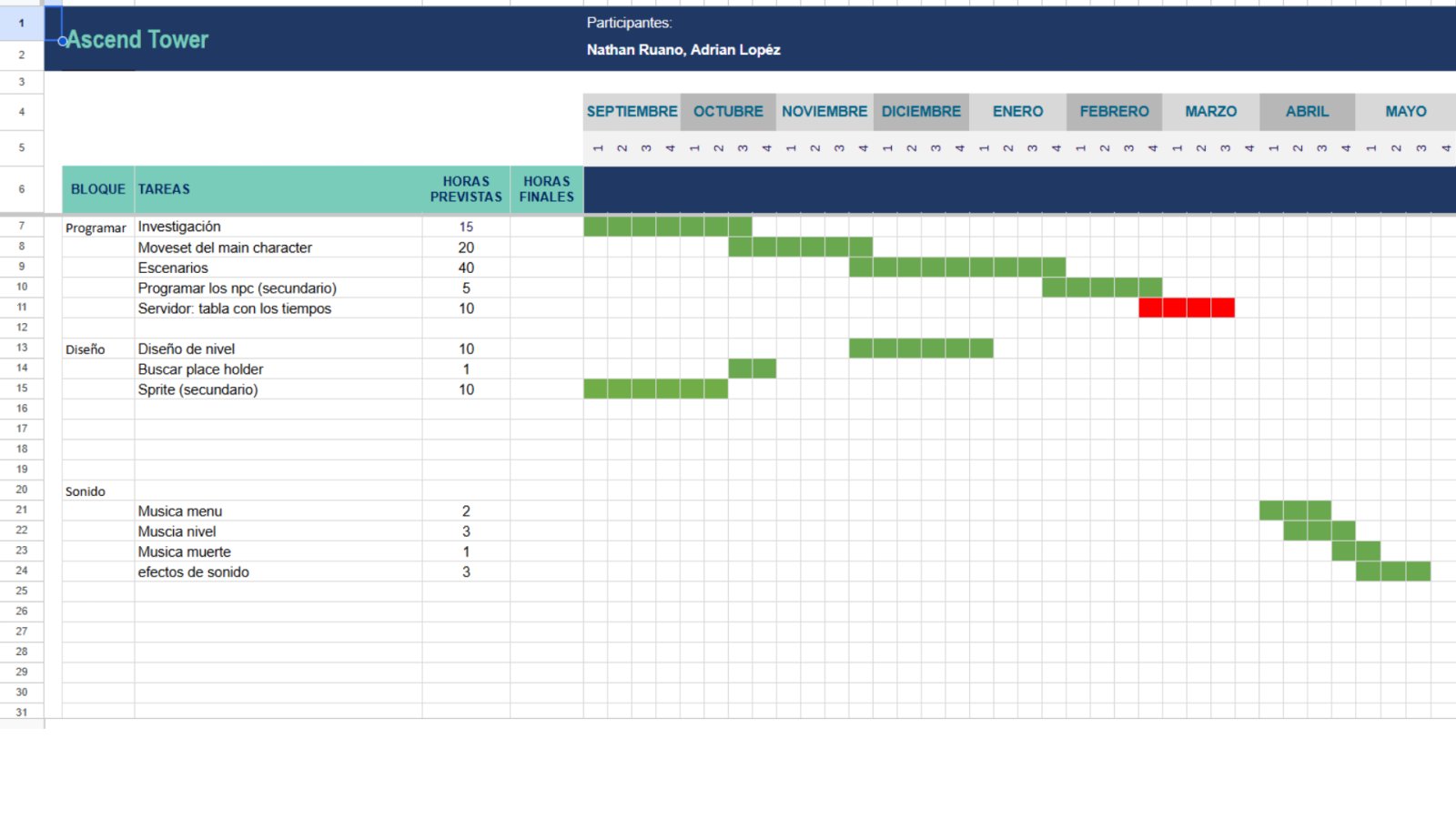Select the DICIEMBRE month header

[921, 111]
